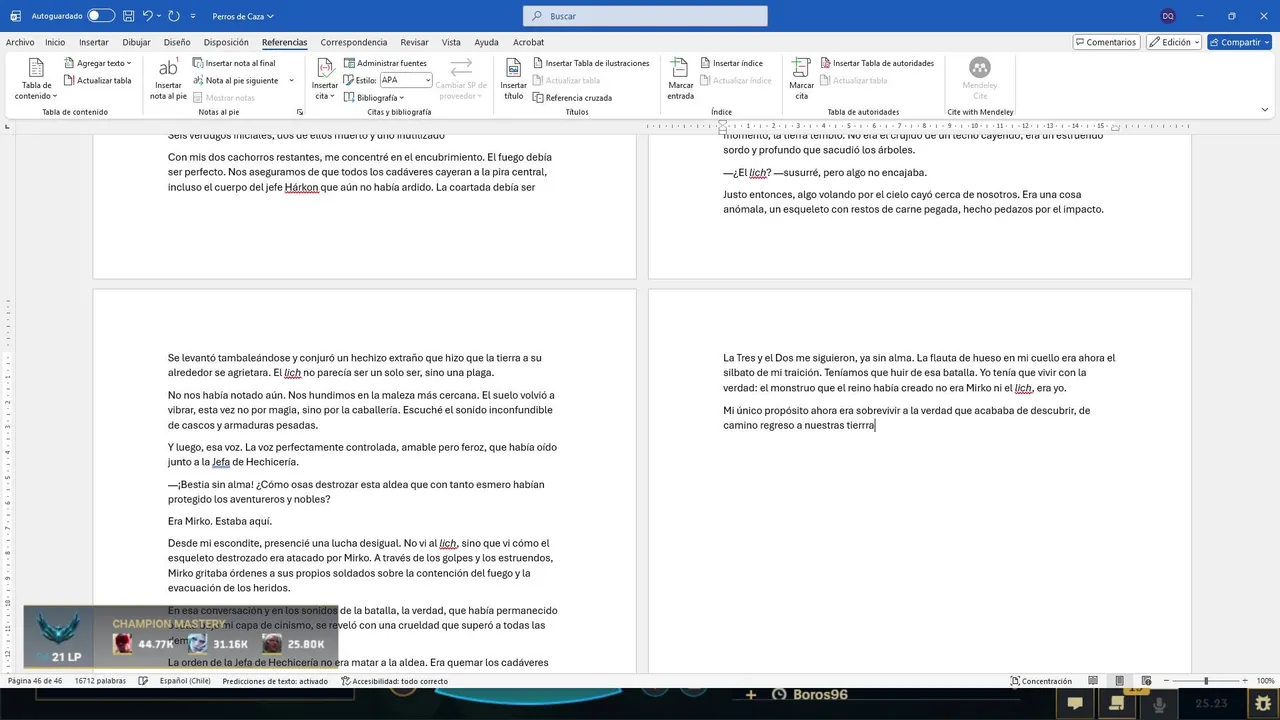Click the Página 46 de 46 indicator
Image resolution: width=1280 pixels, height=720 pixels.
pos(35,681)
